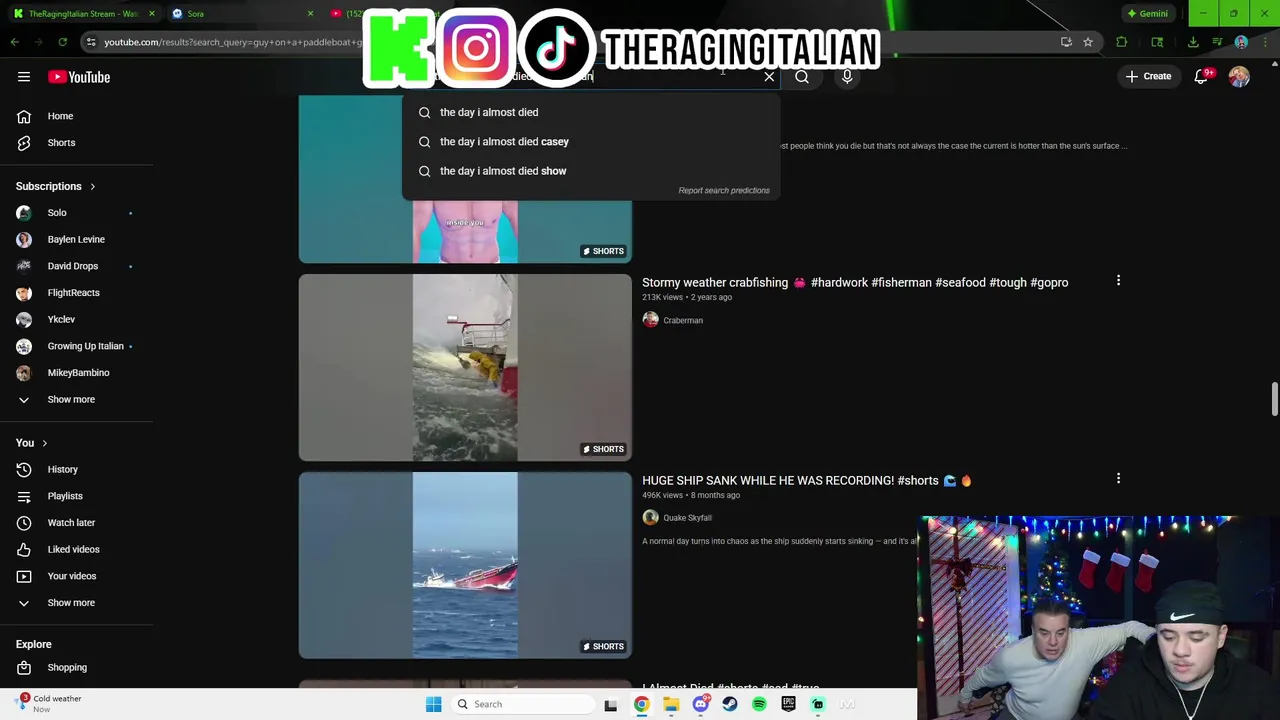The image size is (1280, 720).
Task: Clear the search box with the X
Action: point(769,77)
